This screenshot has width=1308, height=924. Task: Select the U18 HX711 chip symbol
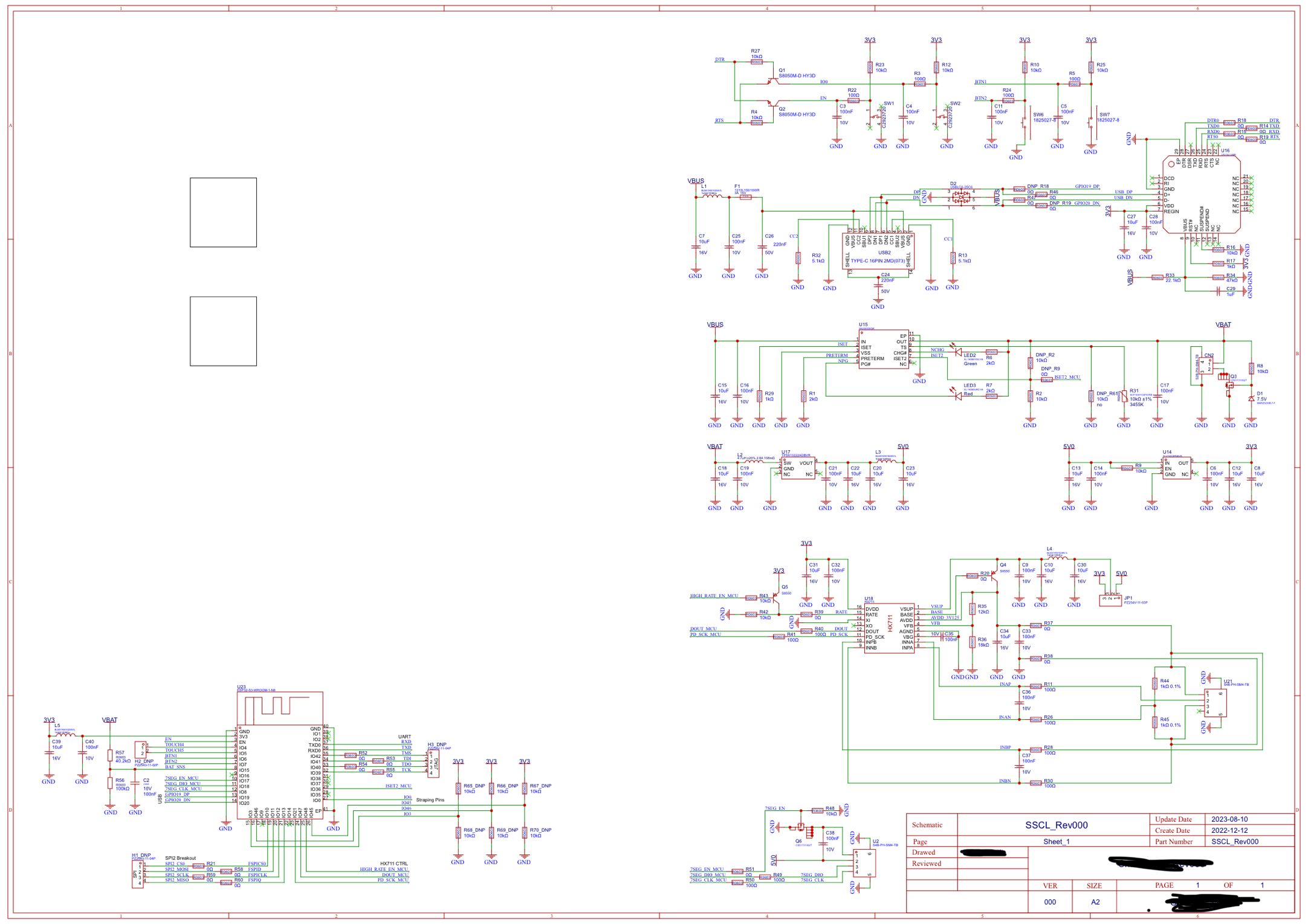pos(889,628)
